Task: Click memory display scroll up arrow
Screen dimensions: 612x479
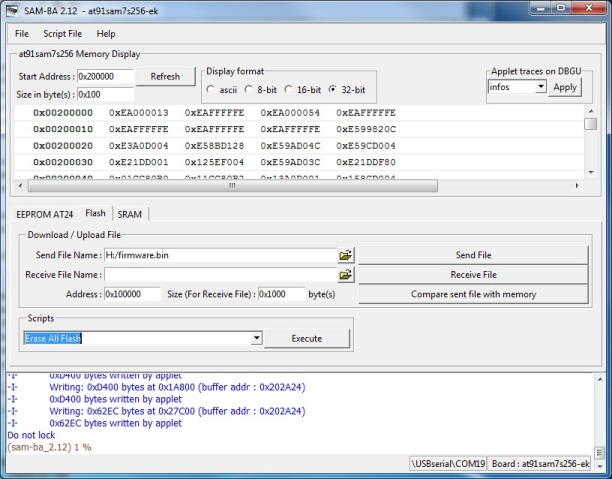Action: [591, 111]
